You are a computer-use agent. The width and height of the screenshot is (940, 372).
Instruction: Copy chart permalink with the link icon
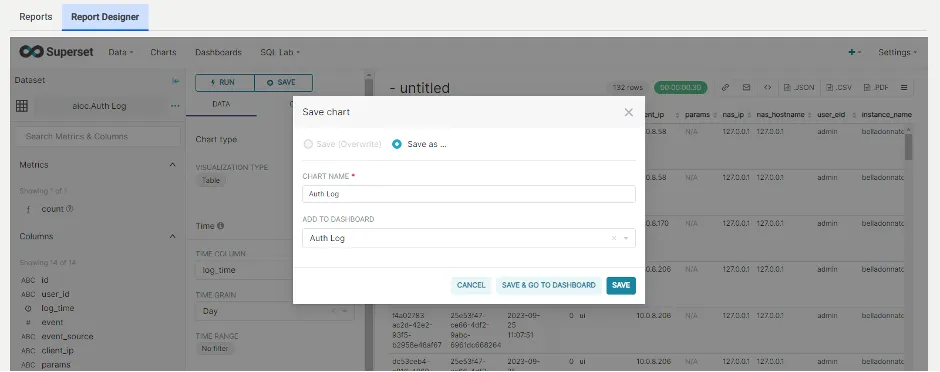click(725, 87)
